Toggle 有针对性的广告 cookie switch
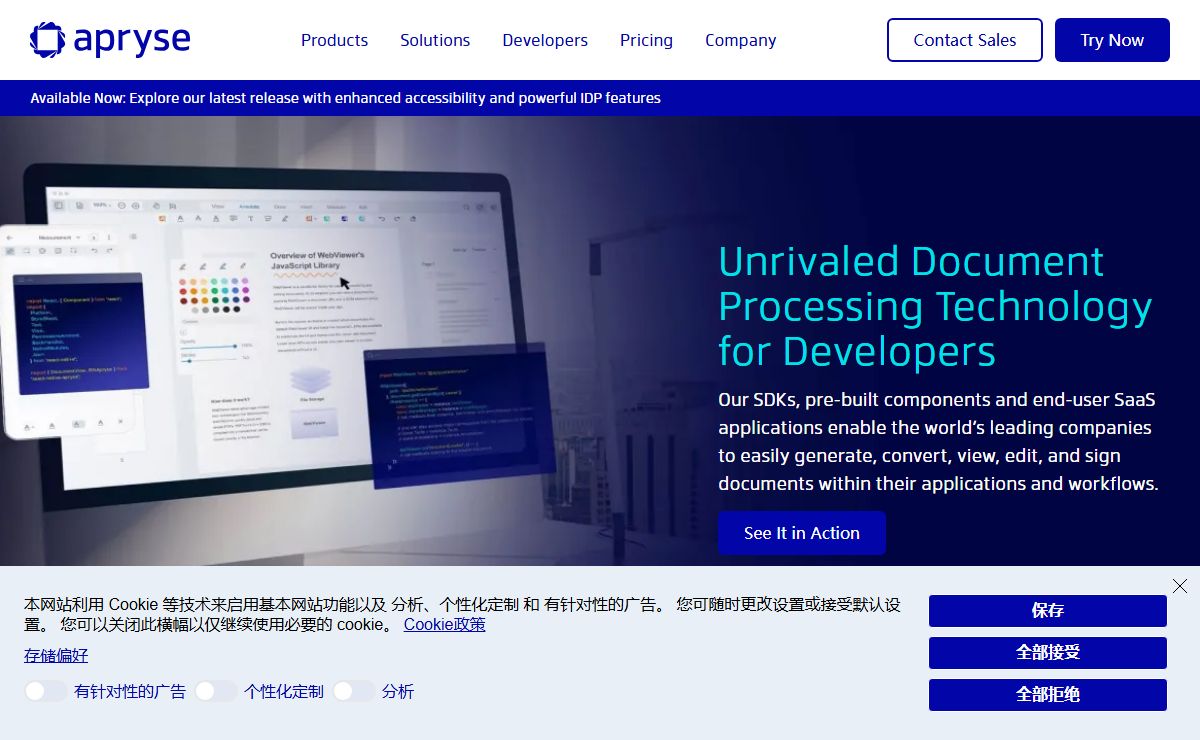 pos(46,691)
